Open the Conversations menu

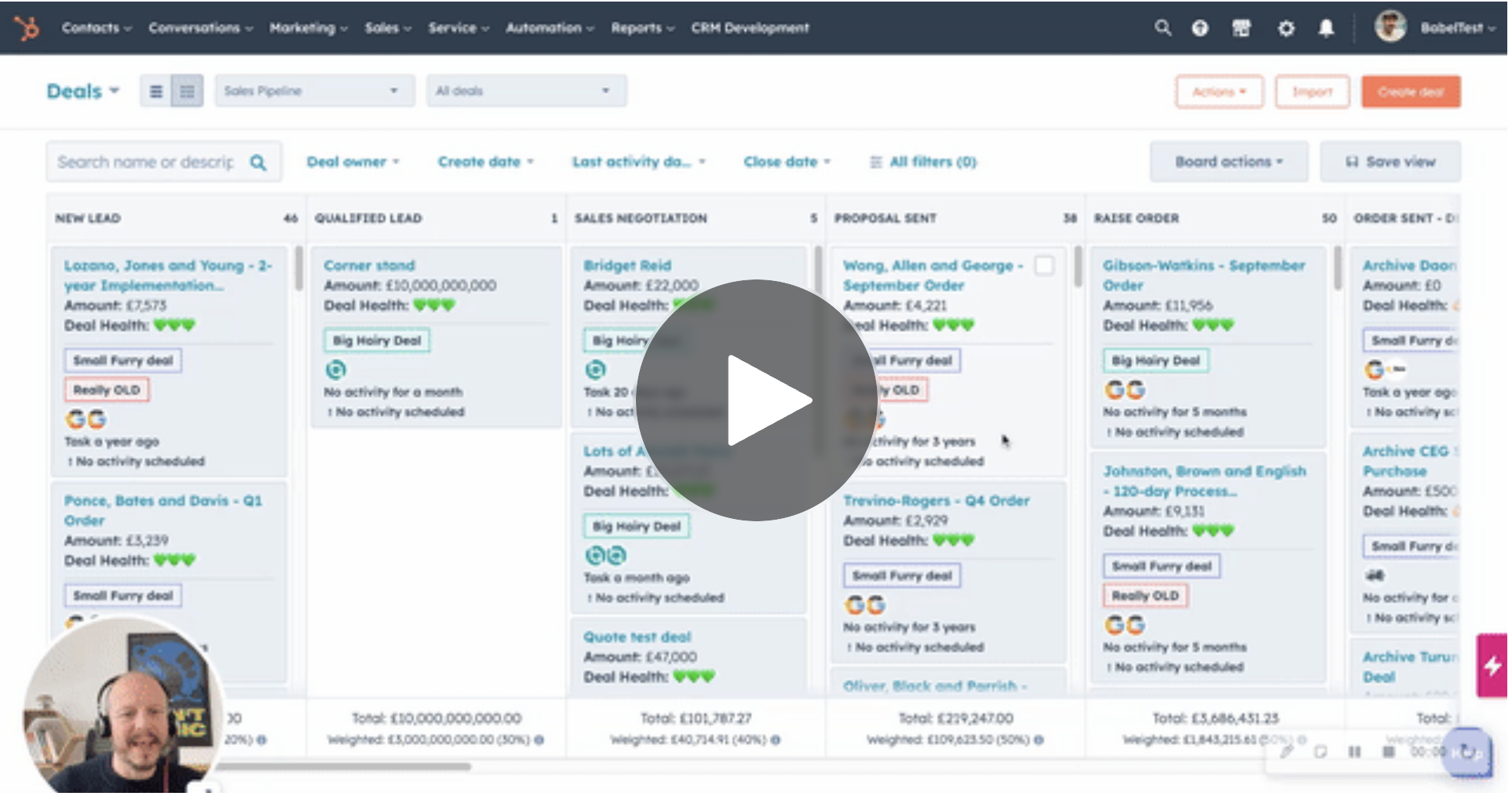pyautogui.click(x=202, y=28)
